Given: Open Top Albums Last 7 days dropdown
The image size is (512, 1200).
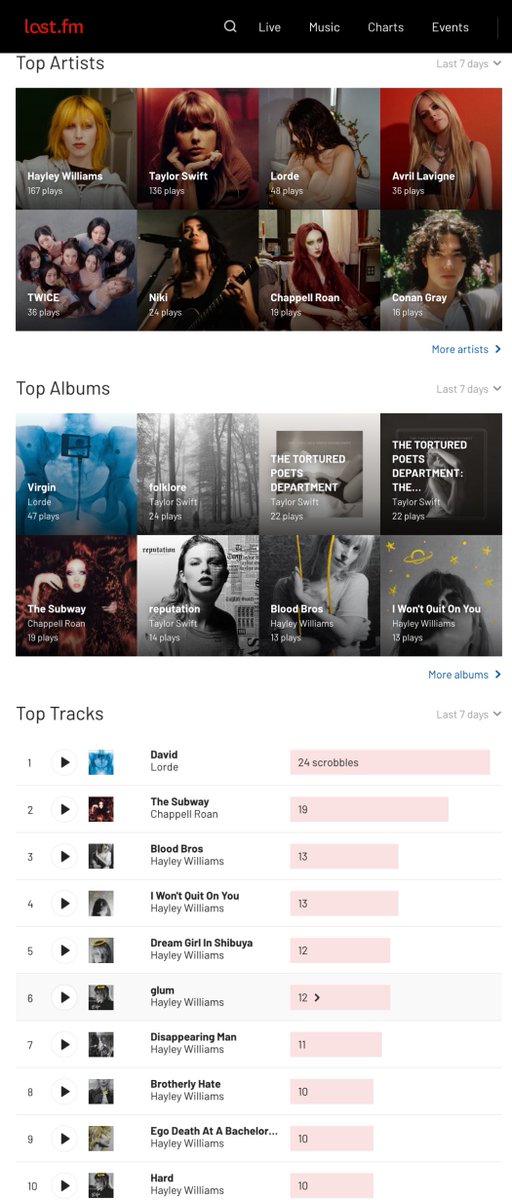Looking at the screenshot, I should pos(469,389).
